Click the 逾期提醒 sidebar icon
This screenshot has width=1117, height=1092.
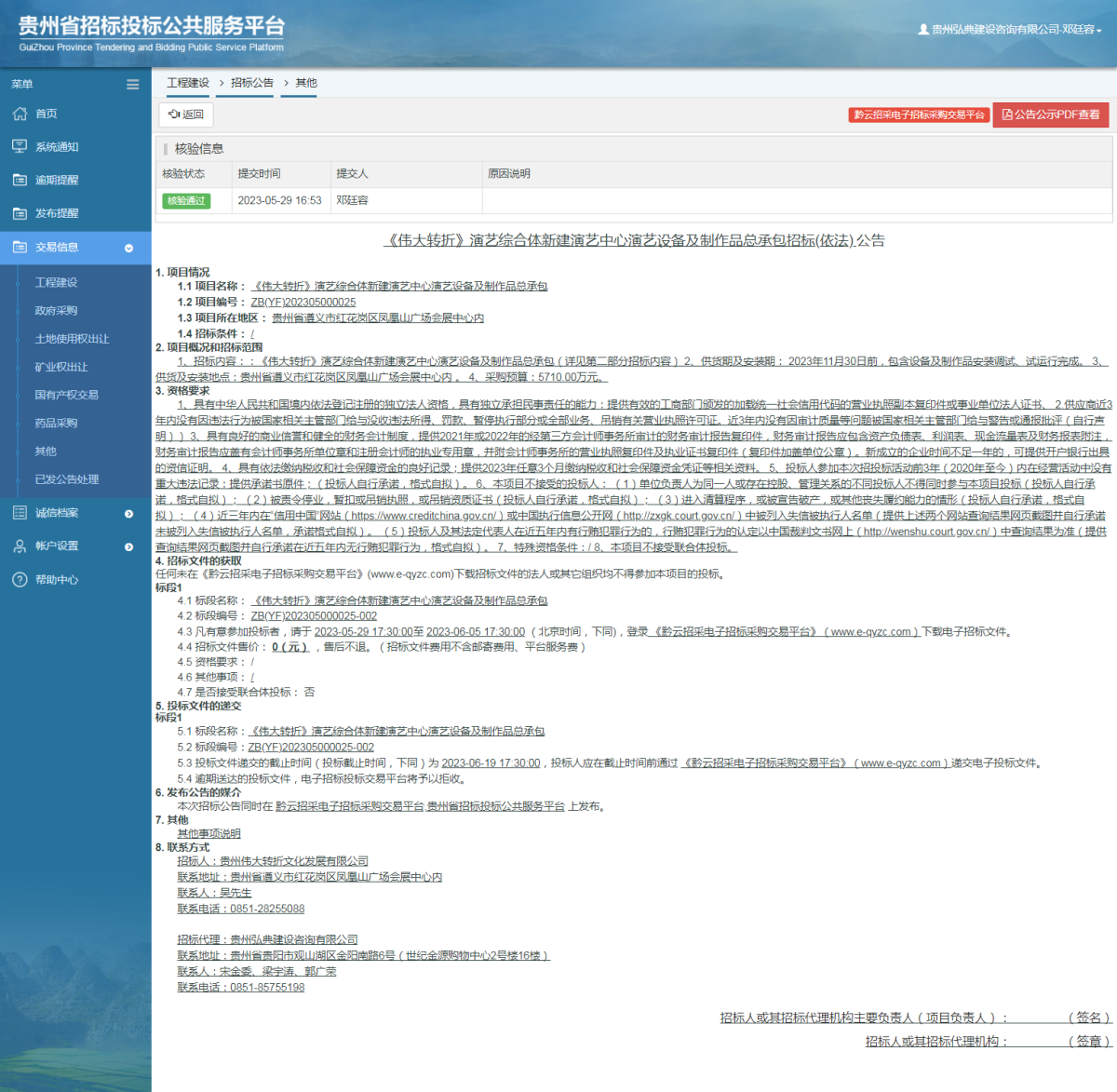[20, 181]
